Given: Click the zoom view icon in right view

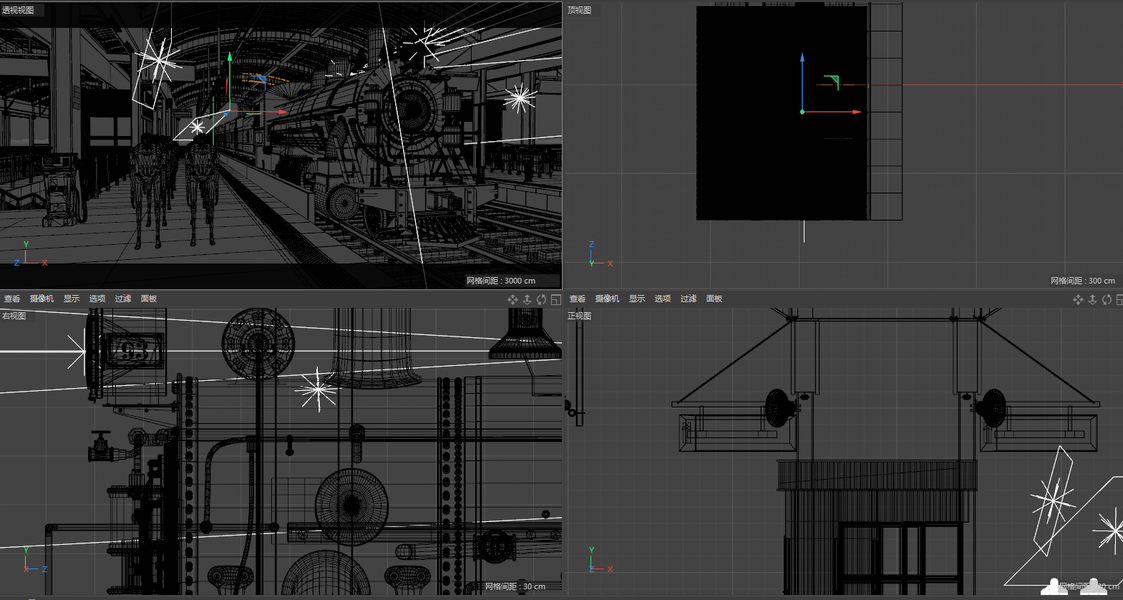Looking at the screenshot, I should click(x=527, y=299).
